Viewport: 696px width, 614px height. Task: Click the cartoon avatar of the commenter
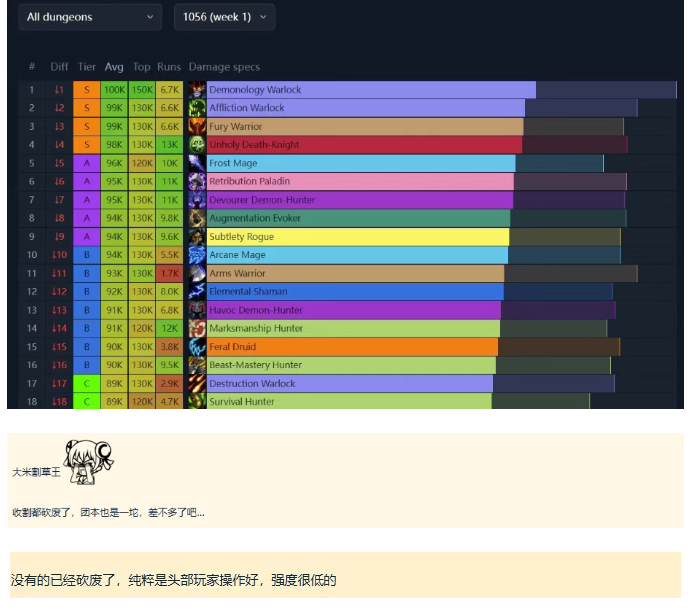pos(88,459)
